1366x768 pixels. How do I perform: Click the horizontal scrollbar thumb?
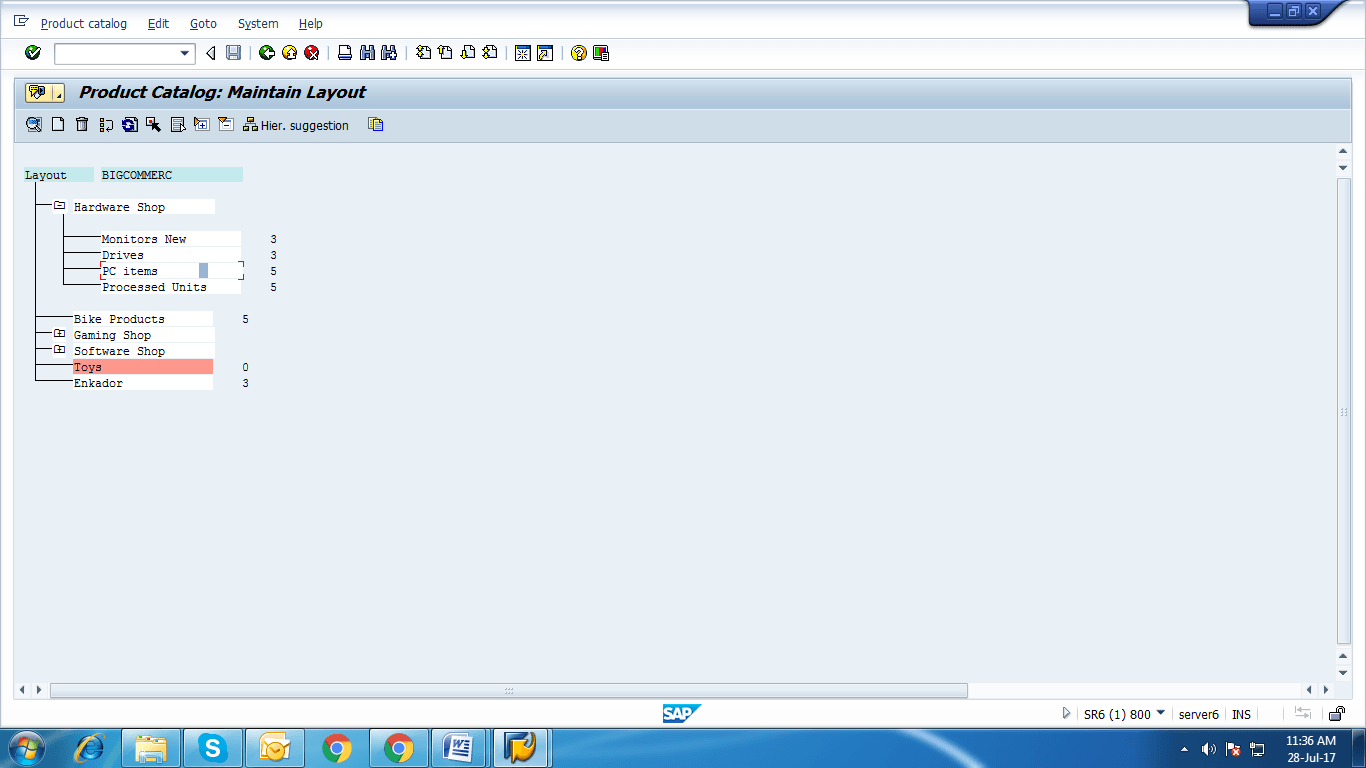[x=509, y=690]
